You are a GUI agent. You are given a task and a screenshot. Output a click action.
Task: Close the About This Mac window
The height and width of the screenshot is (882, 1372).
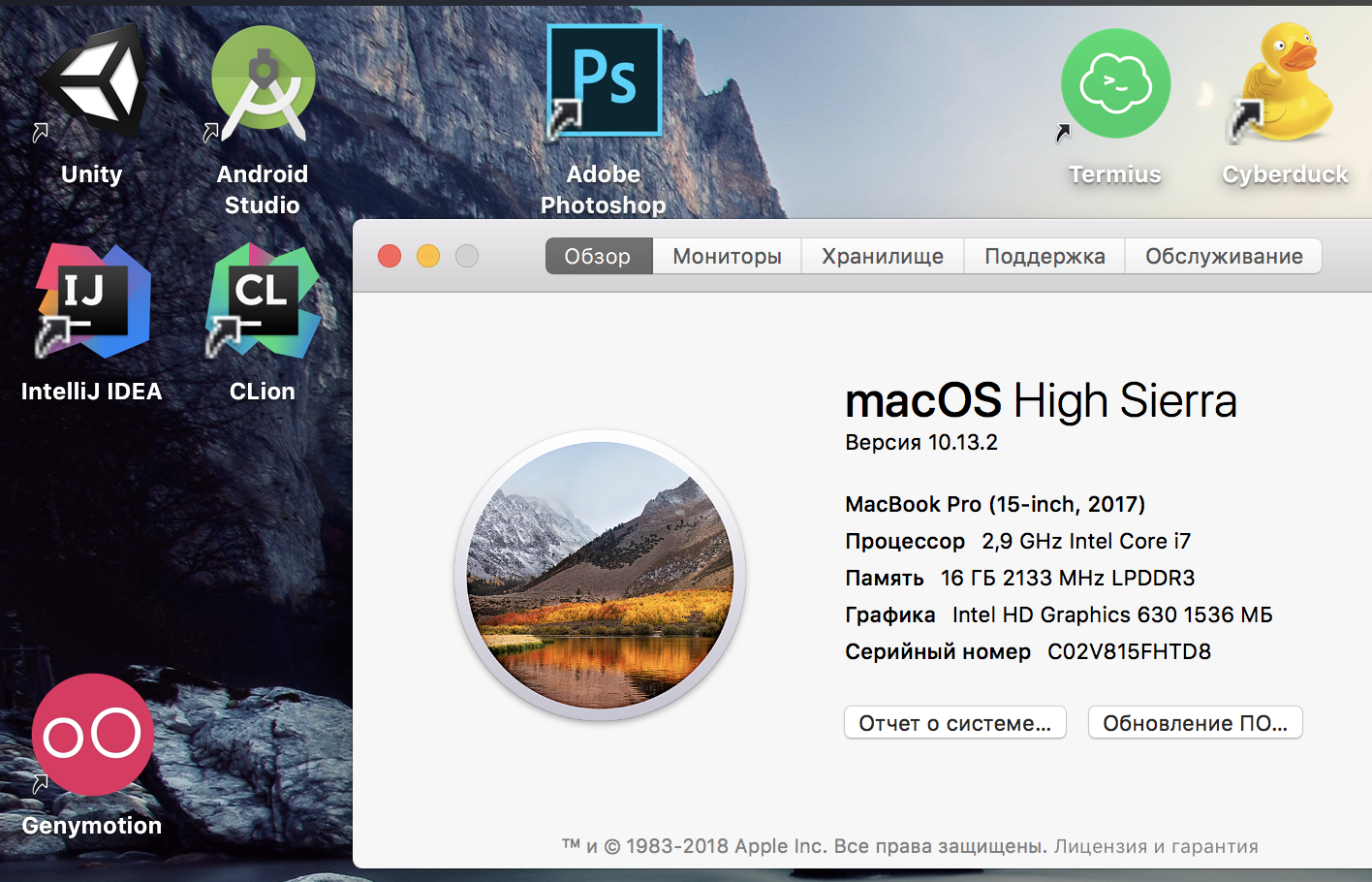tap(390, 256)
